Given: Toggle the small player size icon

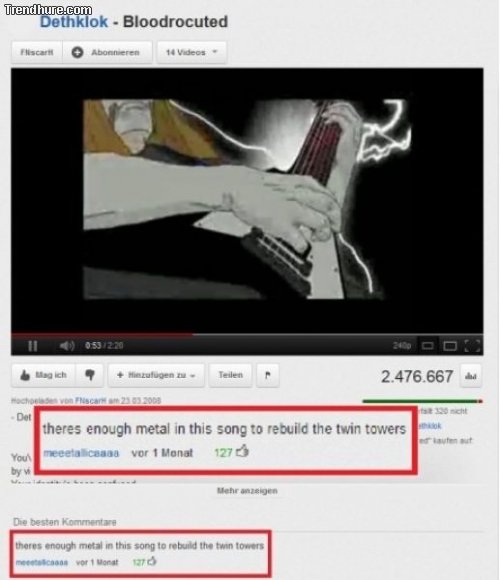Looking at the screenshot, I should point(428,346).
